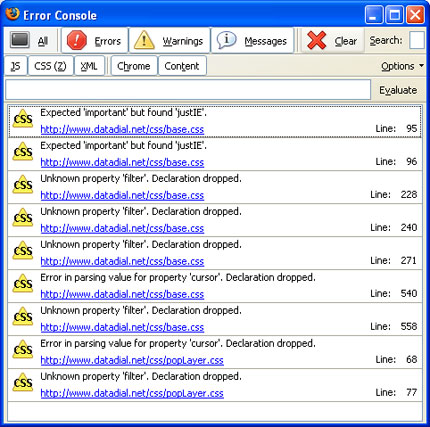The height and width of the screenshot is (427, 430).
Task: Show all console entries with the All button
Action: pos(31,41)
